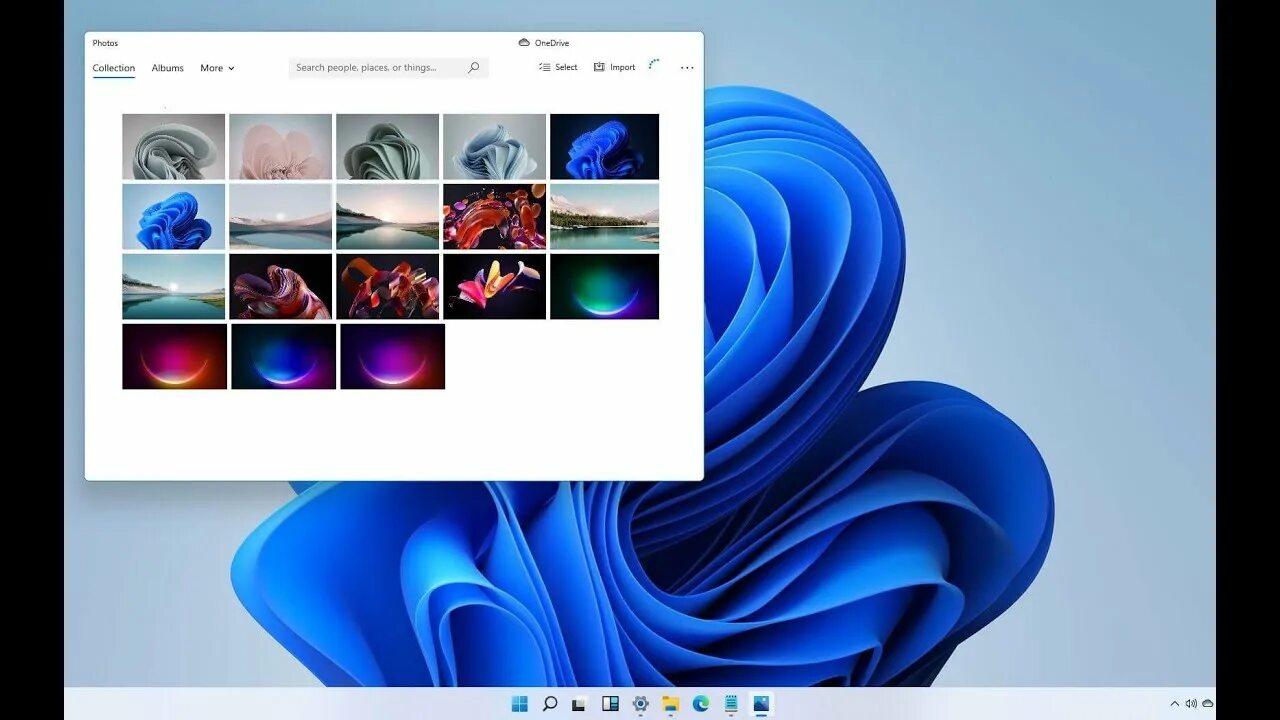Click the volume icon in system tray
1280x720 pixels.
click(x=1190, y=704)
